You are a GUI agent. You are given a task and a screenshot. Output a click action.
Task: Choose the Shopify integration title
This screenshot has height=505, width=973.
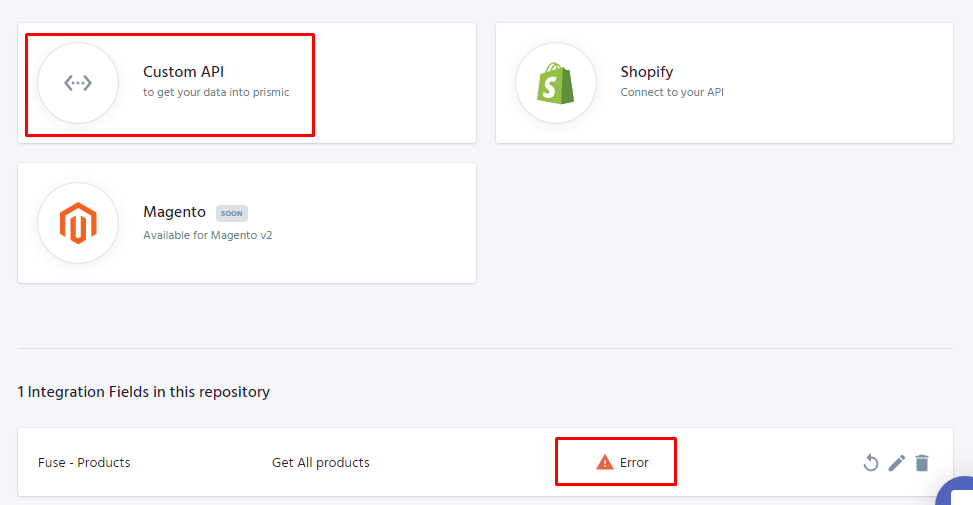pos(646,72)
